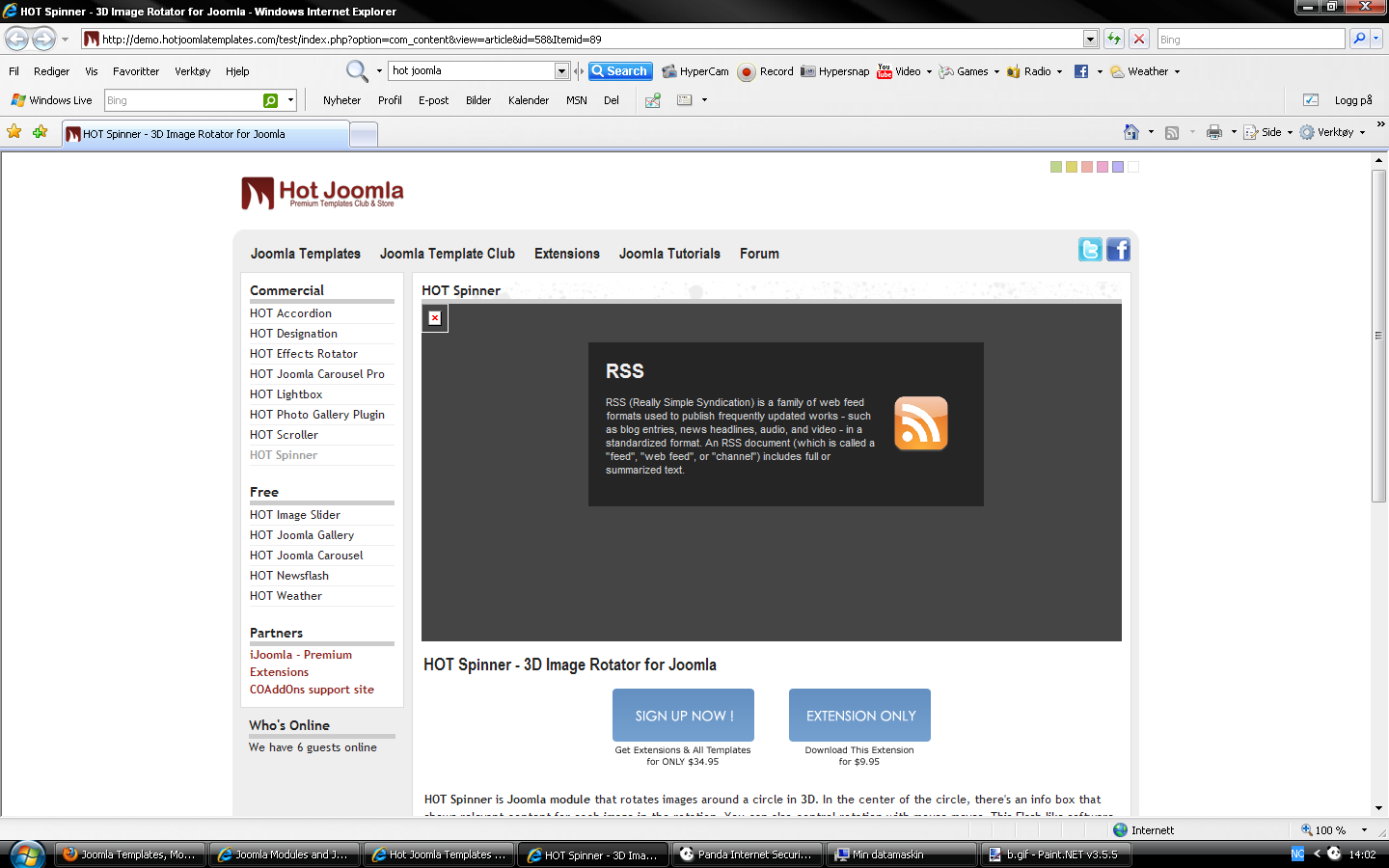
Task: Open the Hjelp menu
Action: [x=237, y=71]
